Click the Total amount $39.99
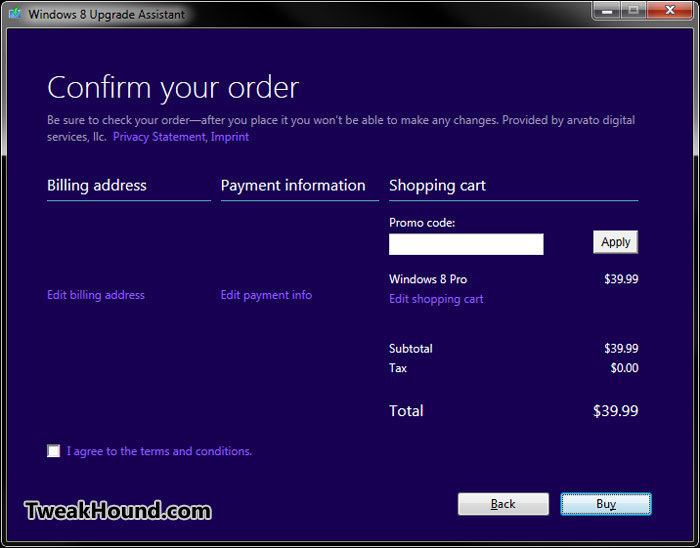Screen dimensions: 700x548 tap(616, 411)
